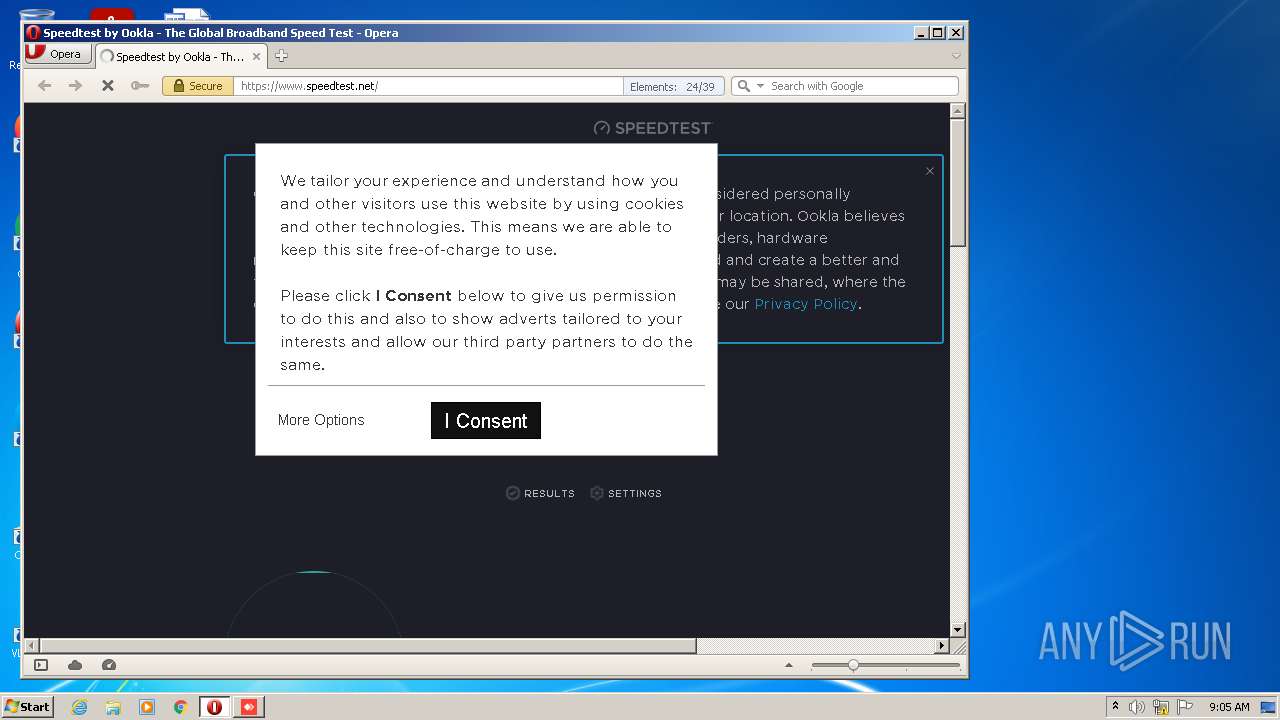Screen dimensions: 1280x720
Task: Open the Opera main menu button
Action: coord(57,54)
